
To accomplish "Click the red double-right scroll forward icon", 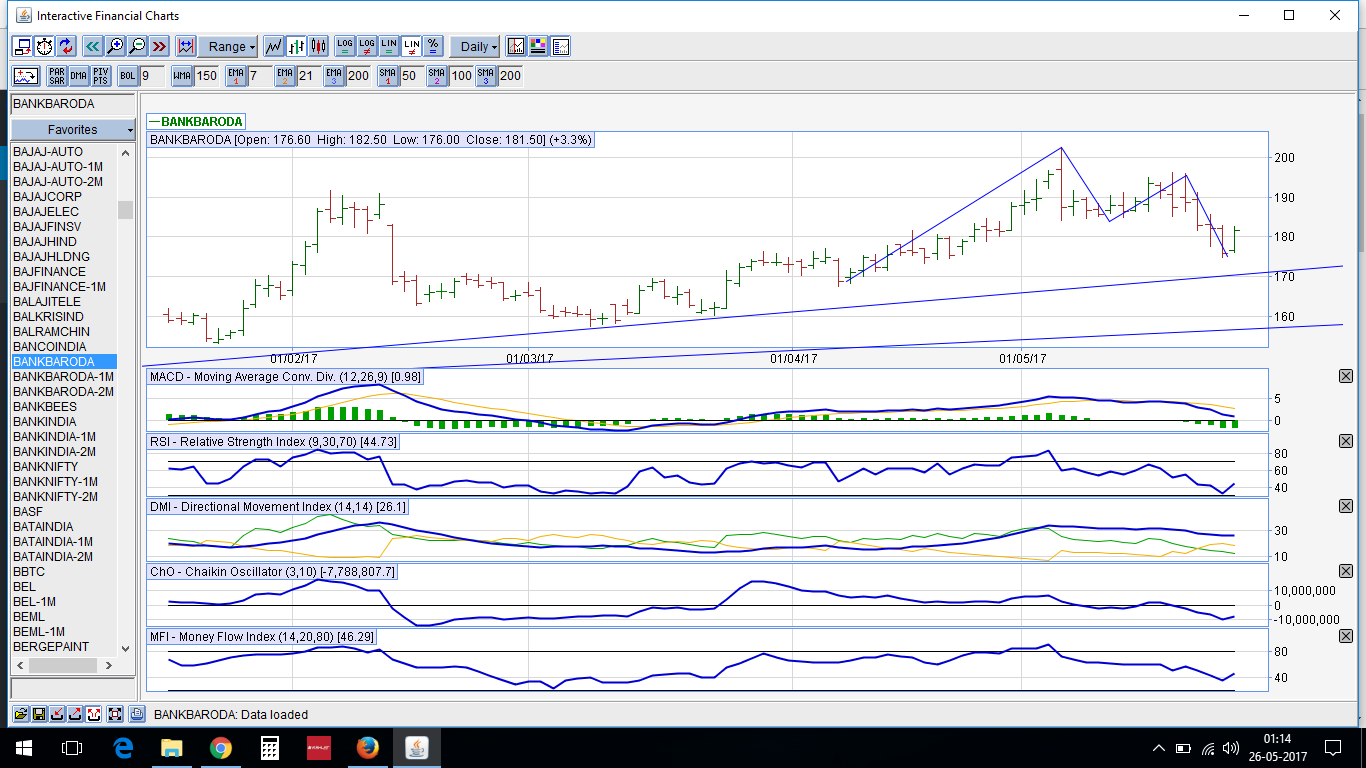I will (x=159, y=46).
